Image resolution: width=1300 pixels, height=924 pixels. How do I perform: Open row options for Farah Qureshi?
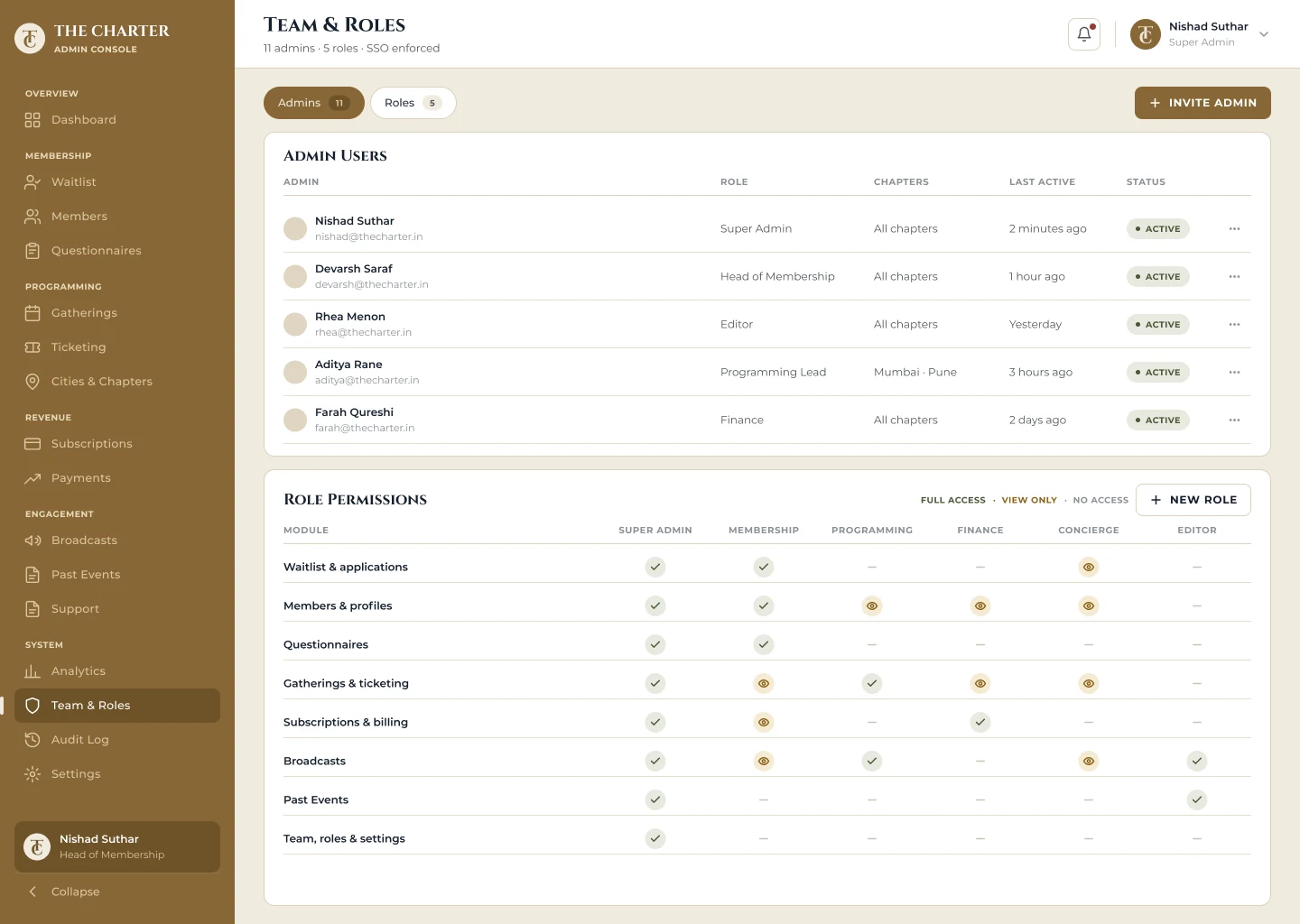pyautogui.click(x=1234, y=420)
